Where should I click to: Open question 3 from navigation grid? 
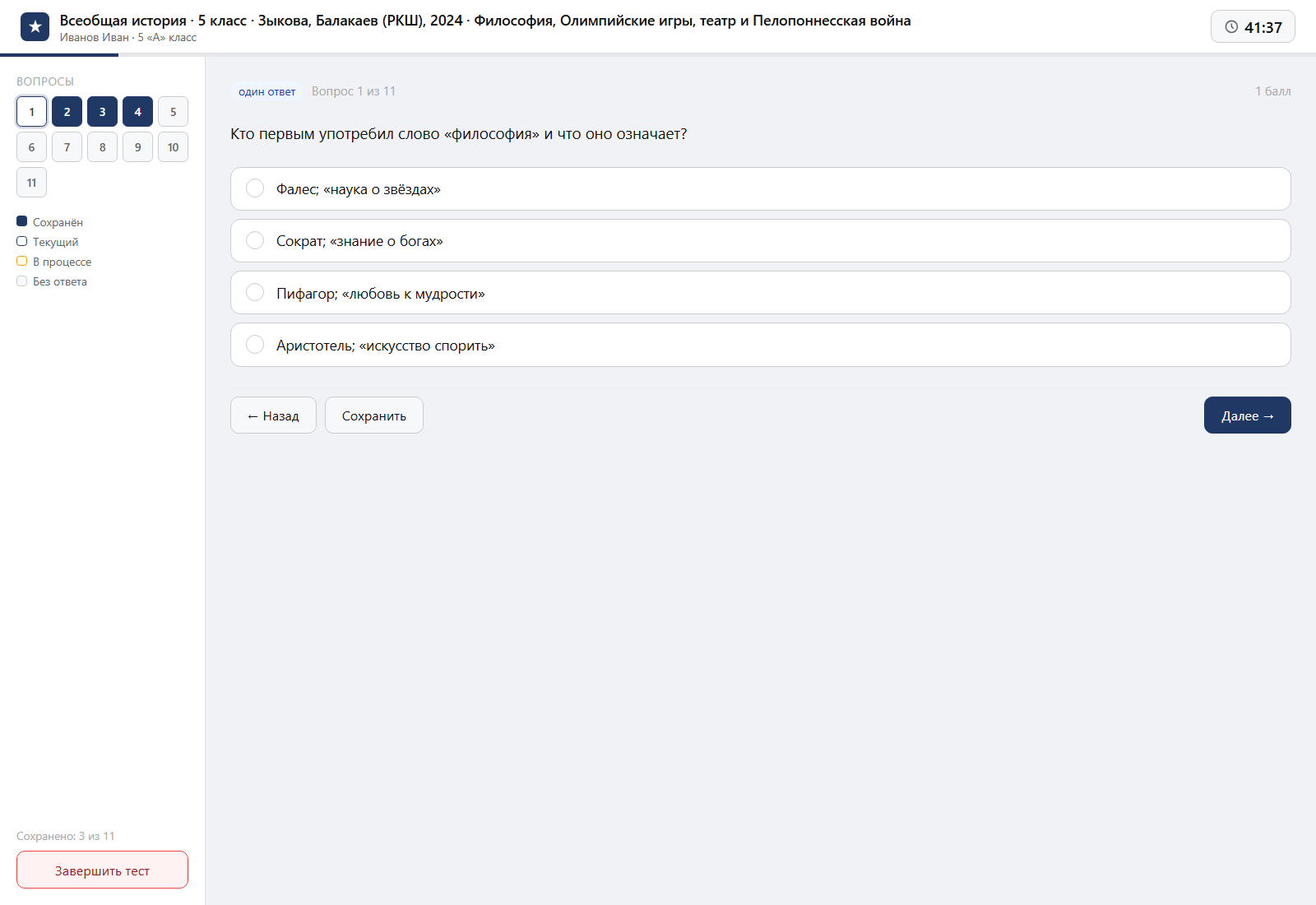(x=102, y=112)
